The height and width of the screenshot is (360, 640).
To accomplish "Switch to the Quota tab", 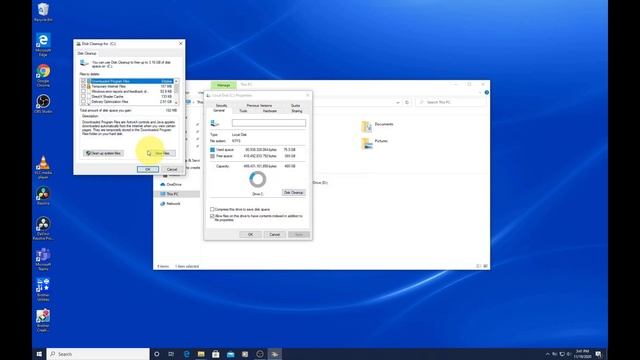I will [x=296, y=105].
